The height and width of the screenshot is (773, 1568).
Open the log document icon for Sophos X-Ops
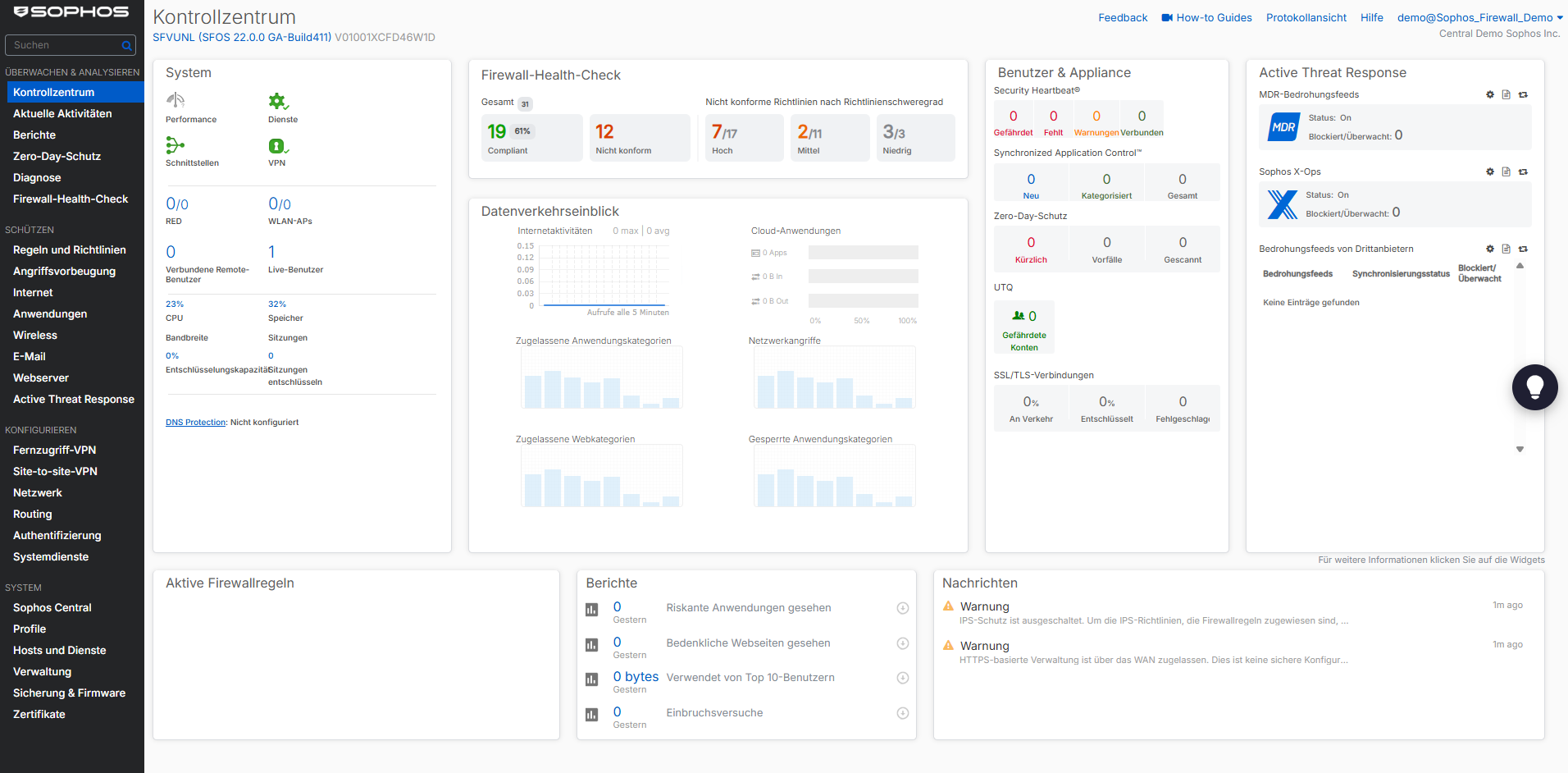click(x=1506, y=172)
